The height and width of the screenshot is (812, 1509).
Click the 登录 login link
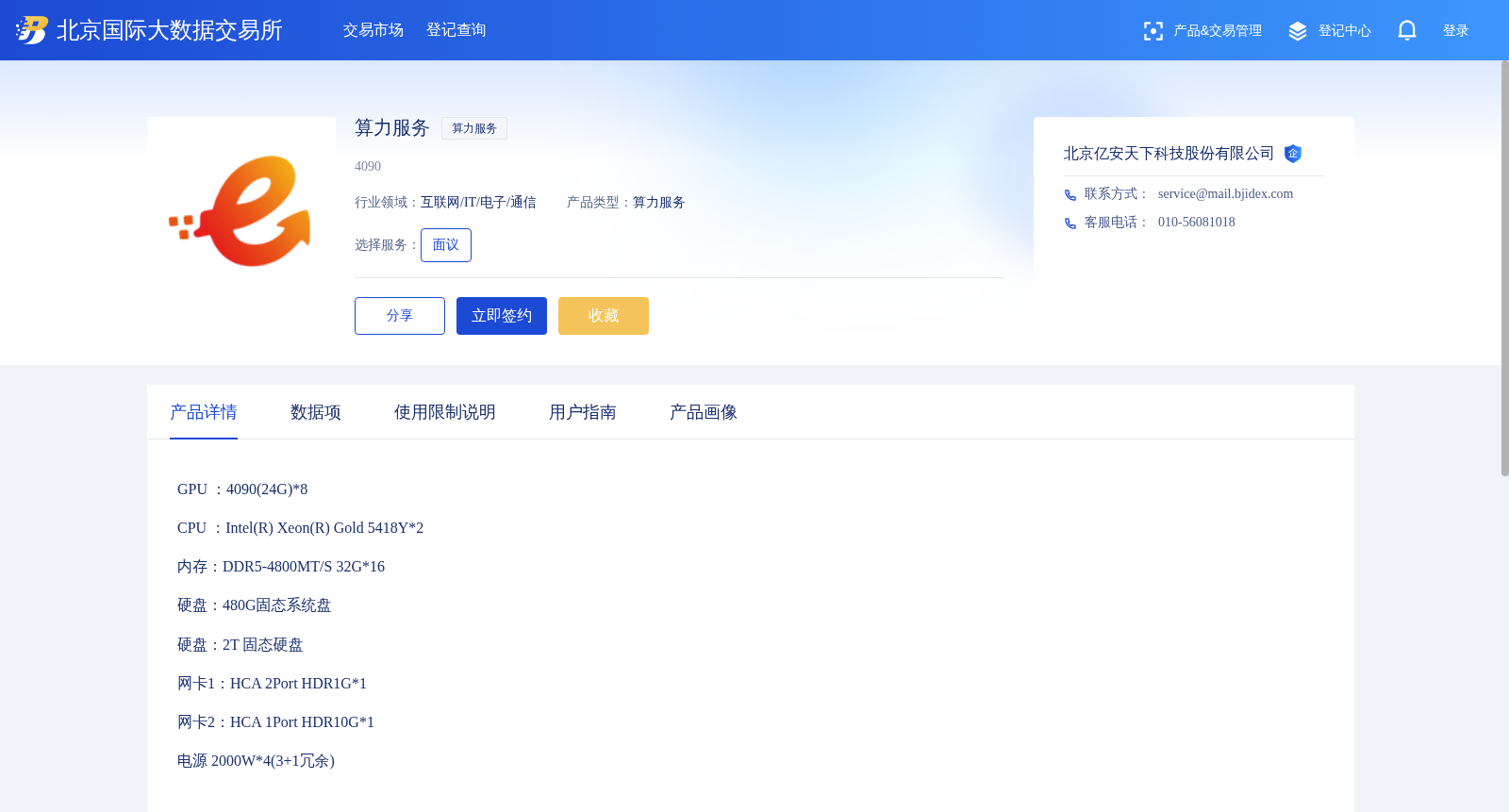[1456, 31]
